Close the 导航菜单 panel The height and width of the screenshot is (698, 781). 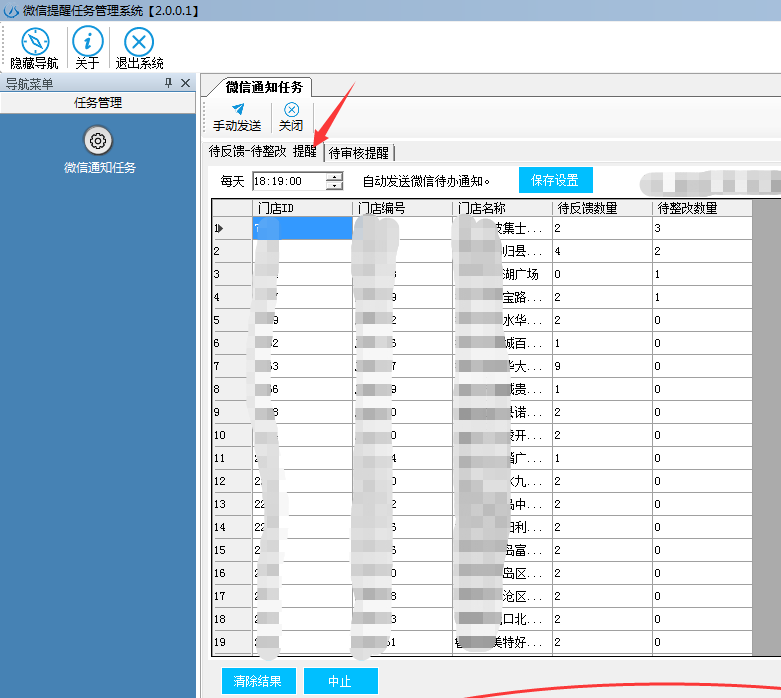[x=185, y=83]
